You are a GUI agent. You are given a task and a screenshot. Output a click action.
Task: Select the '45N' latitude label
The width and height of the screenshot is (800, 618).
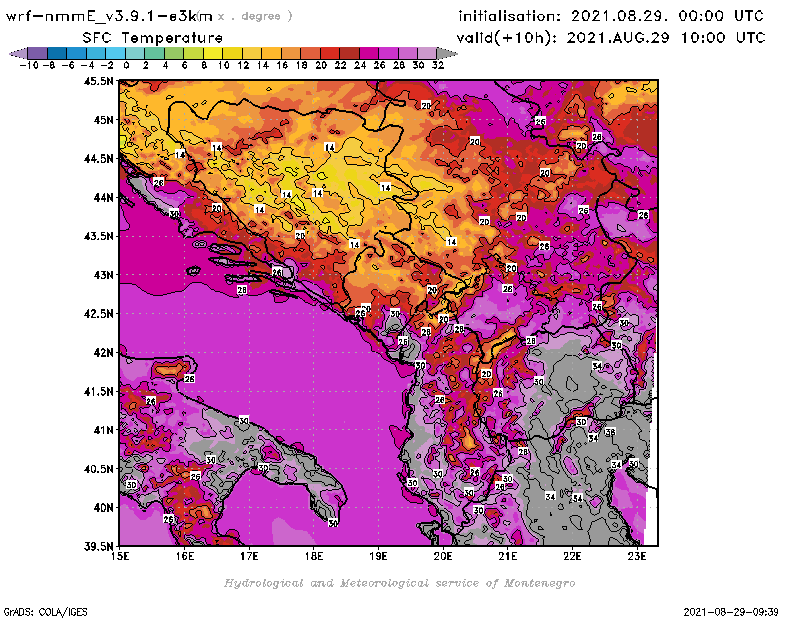(x=104, y=120)
